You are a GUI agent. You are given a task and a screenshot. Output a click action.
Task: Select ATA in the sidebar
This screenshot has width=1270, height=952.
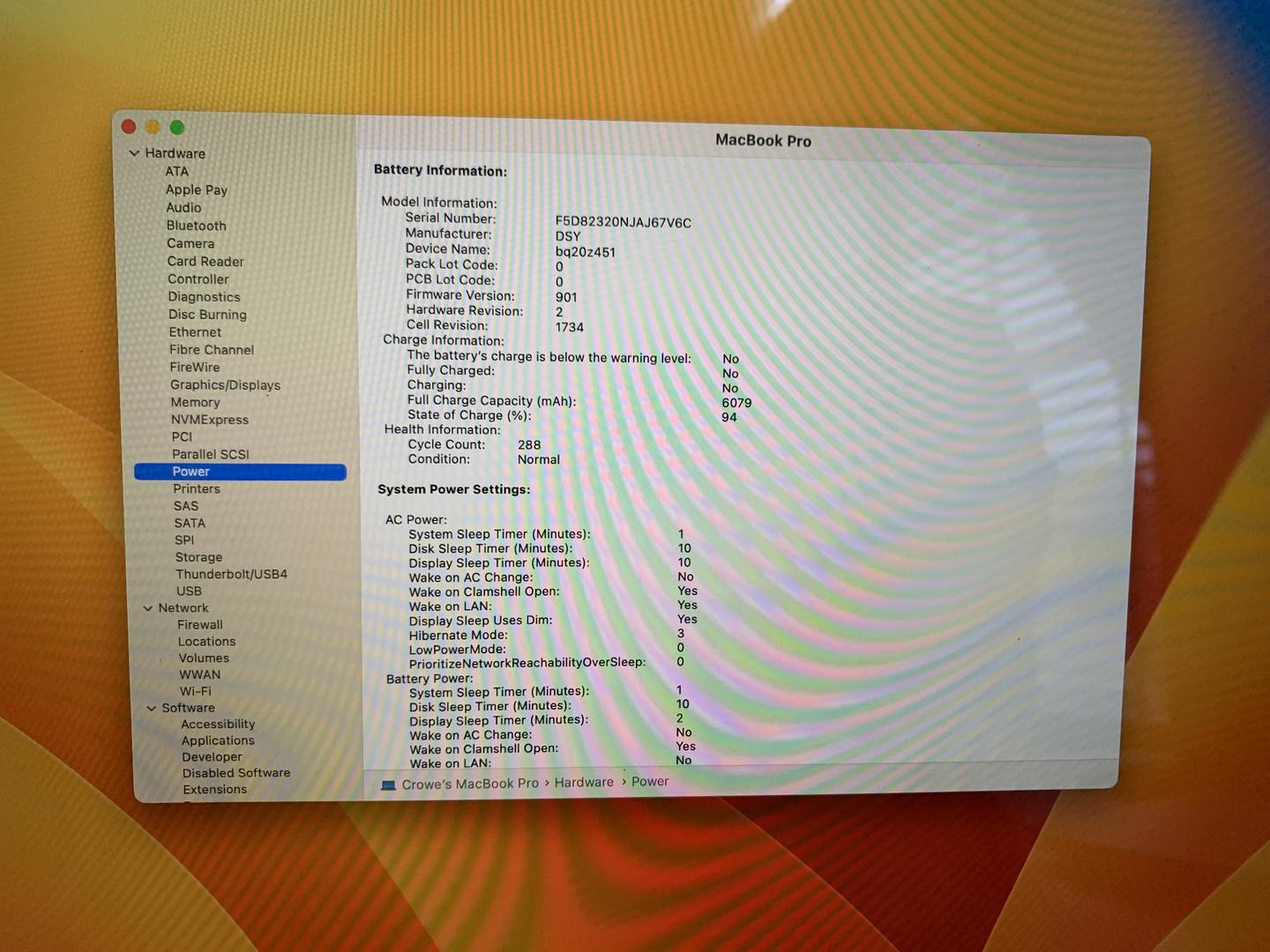[177, 172]
